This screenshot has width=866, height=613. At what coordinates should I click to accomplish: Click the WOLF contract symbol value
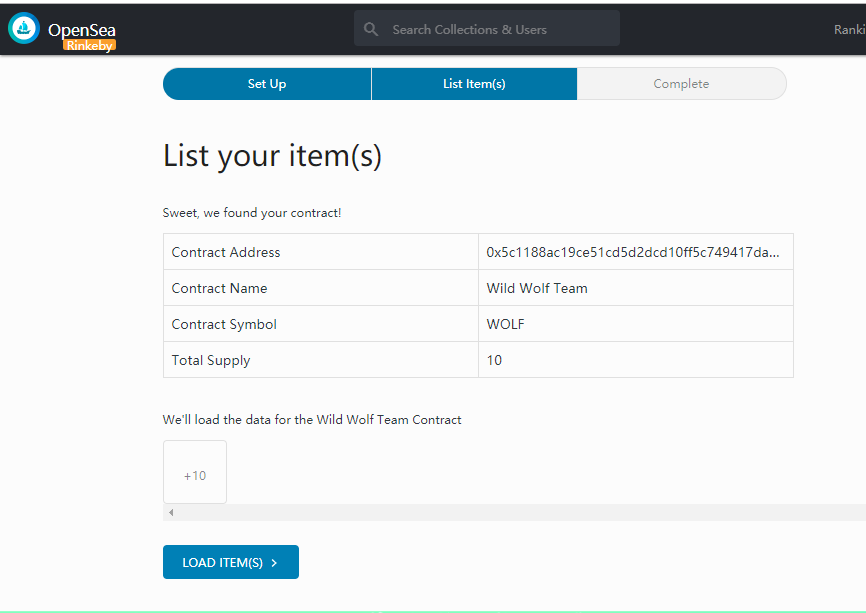(x=506, y=324)
